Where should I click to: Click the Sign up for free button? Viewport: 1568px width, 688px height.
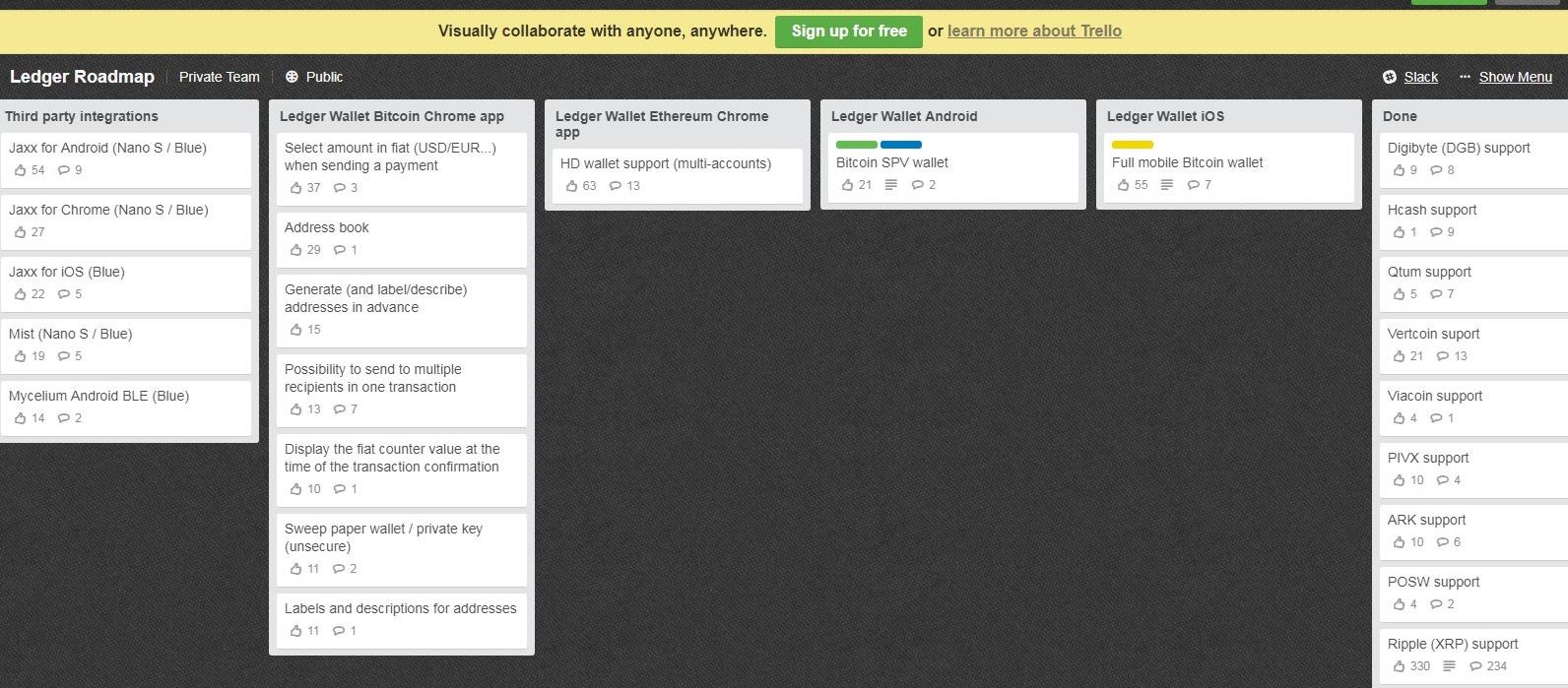(x=849, y=31)
